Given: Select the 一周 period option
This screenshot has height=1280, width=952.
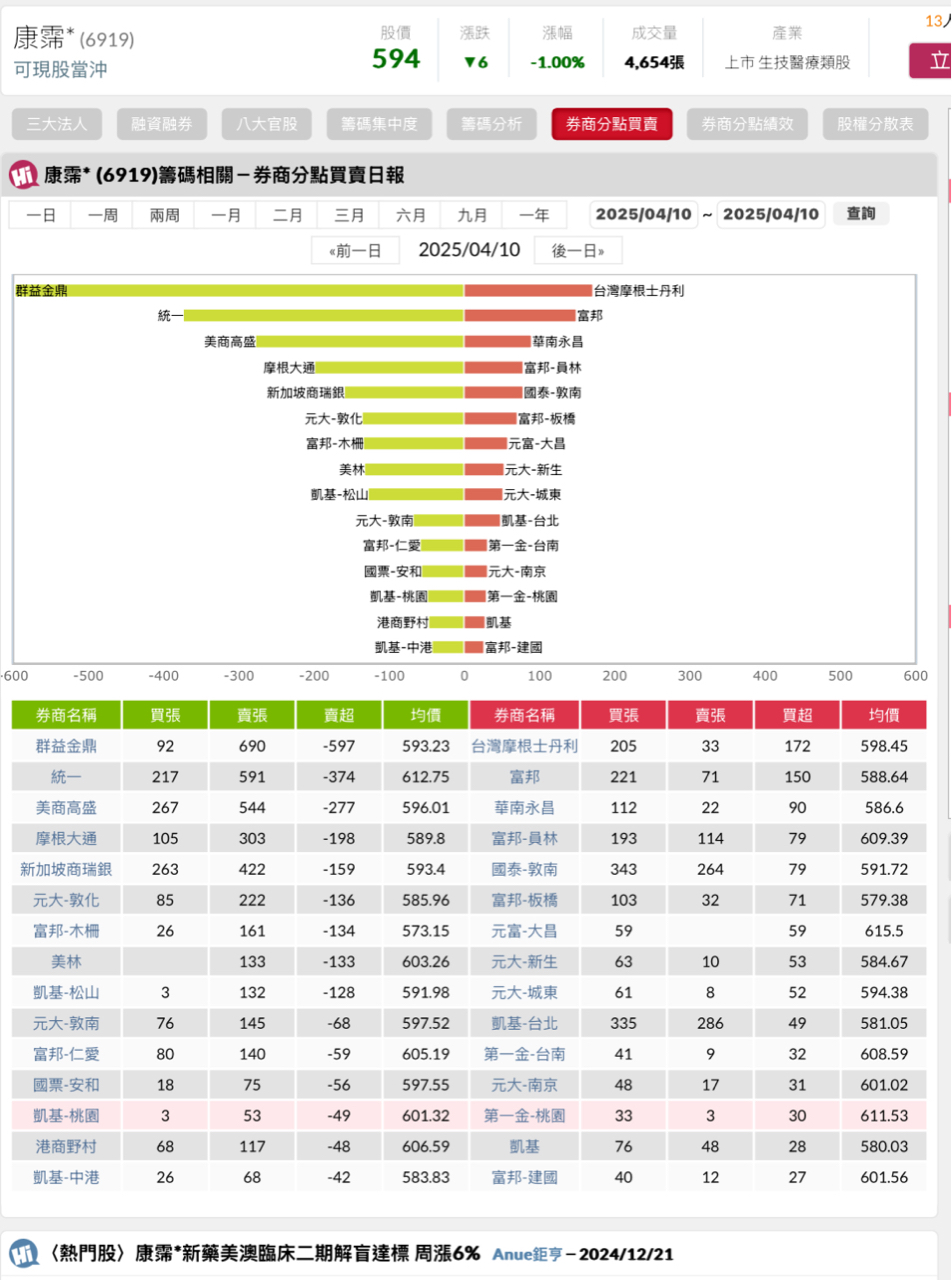Looking at the screenshot, I should [102, 215].
